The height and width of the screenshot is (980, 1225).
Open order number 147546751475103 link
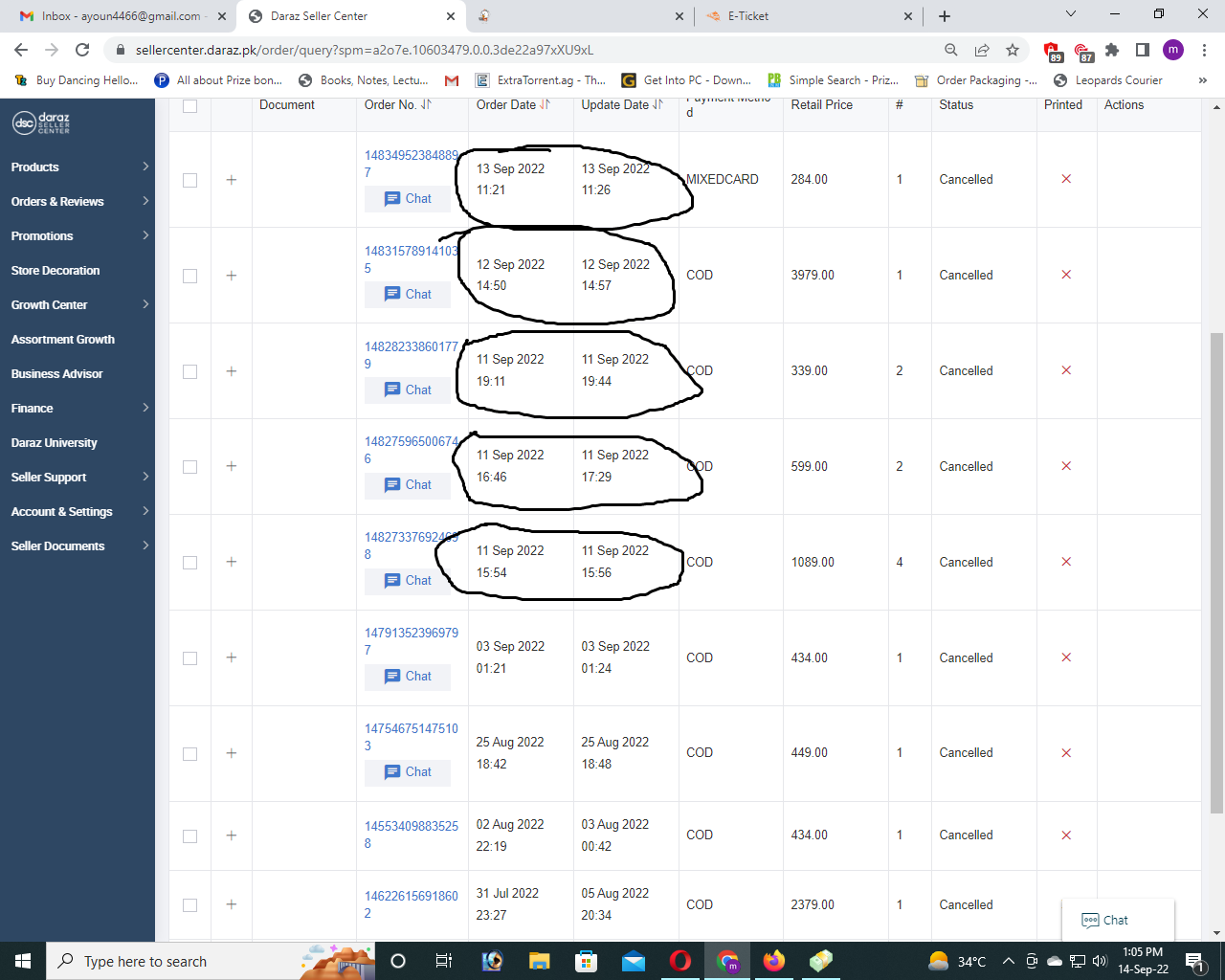click(x=412, y=737)
